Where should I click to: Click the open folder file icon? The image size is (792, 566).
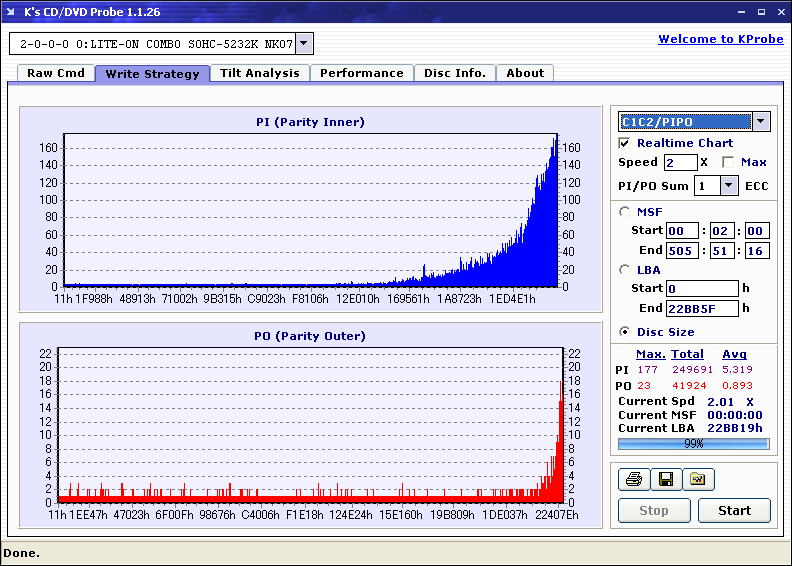tap(698, 479)
